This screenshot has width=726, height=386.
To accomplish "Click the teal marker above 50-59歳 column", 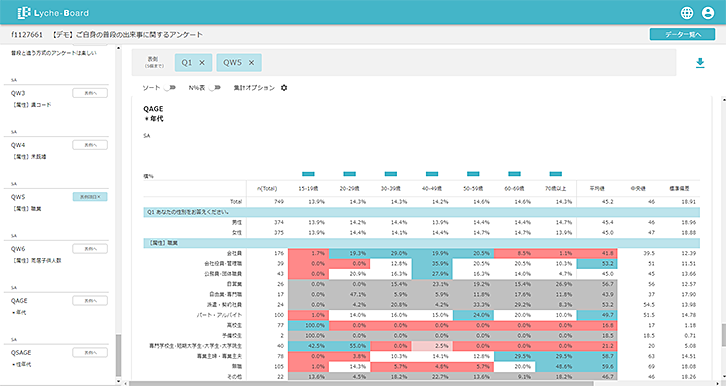I will tap(473, 174).
